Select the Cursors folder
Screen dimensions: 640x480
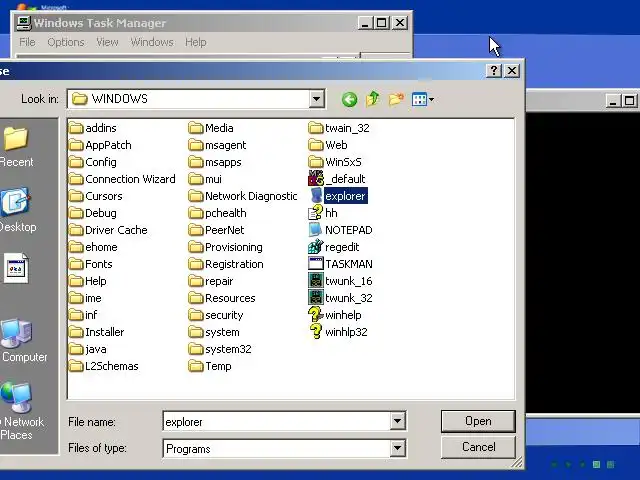pyautogui.click(x=96, y=196)
